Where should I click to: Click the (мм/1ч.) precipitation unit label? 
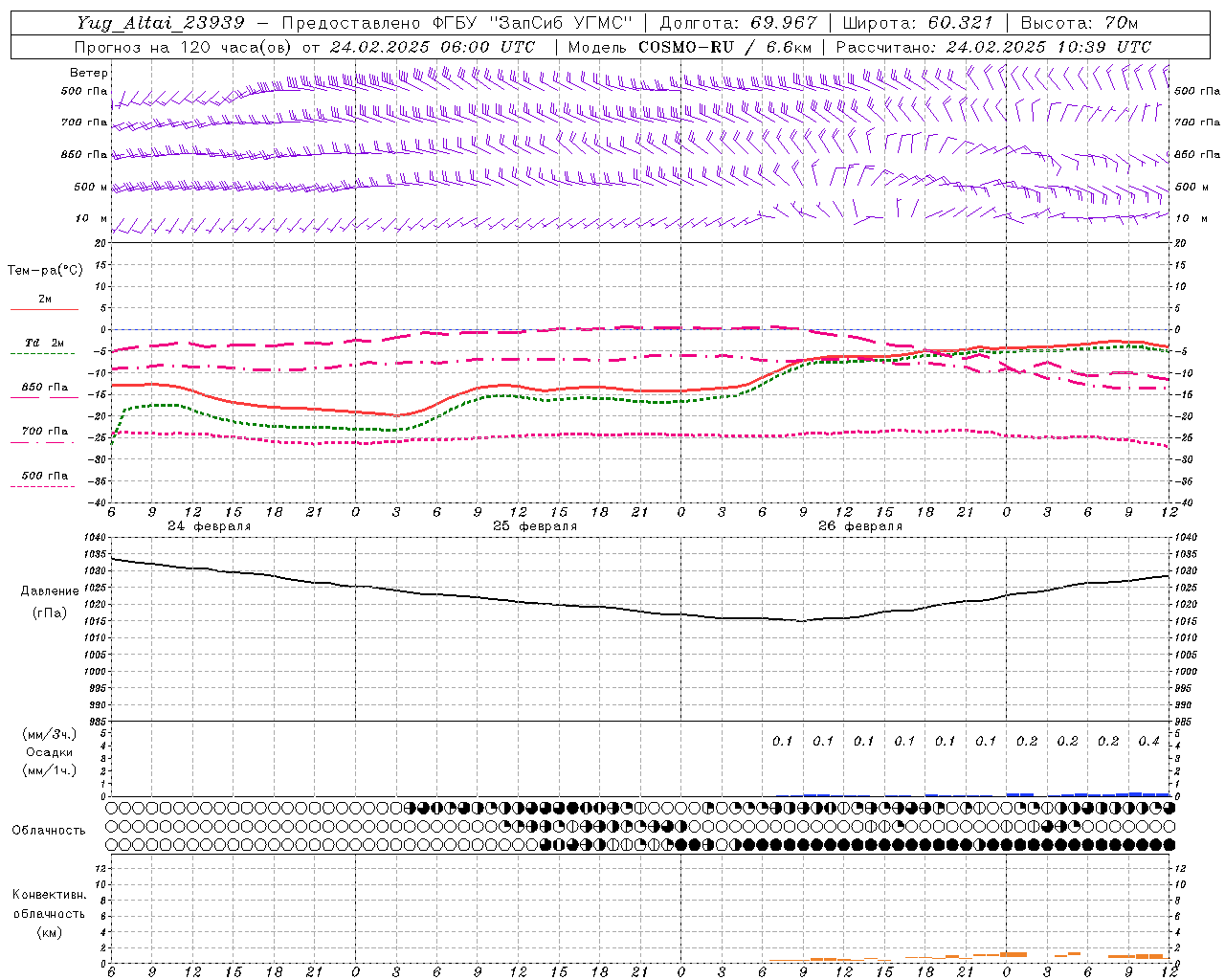click(x=50, y=770)
